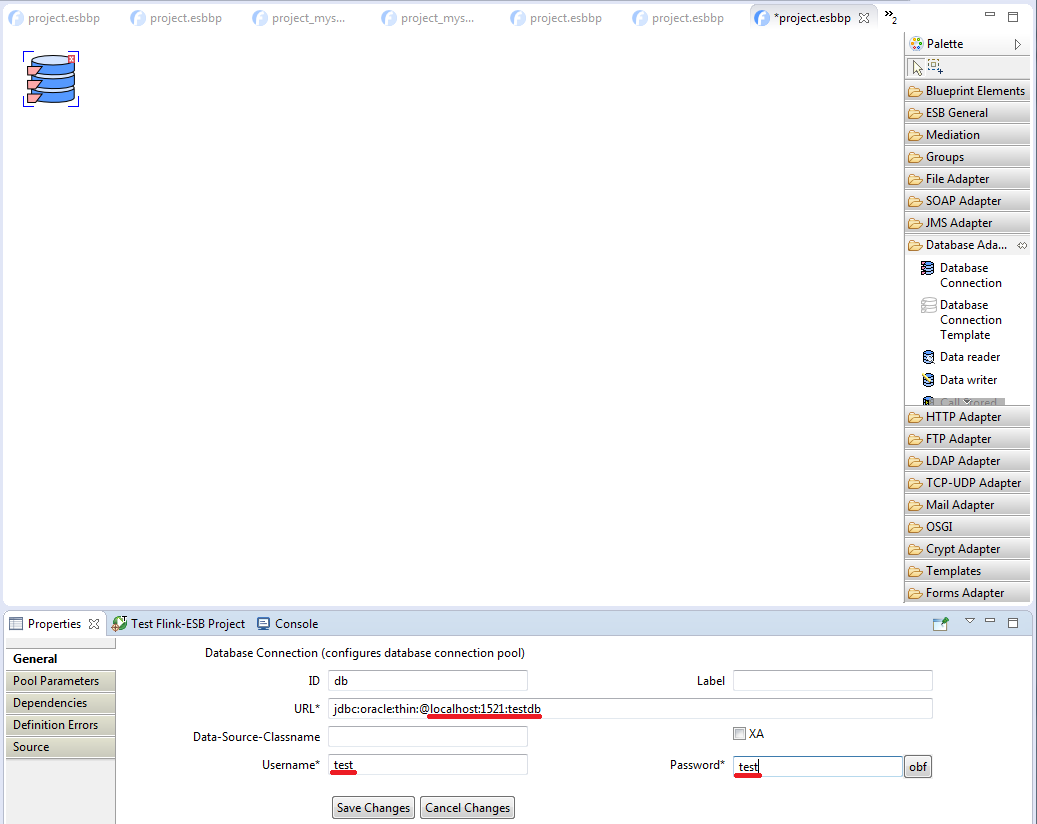Expand the SOAP Adapter palette drawer
This screenshot has width=1037, height=824.
coord(963,201)
